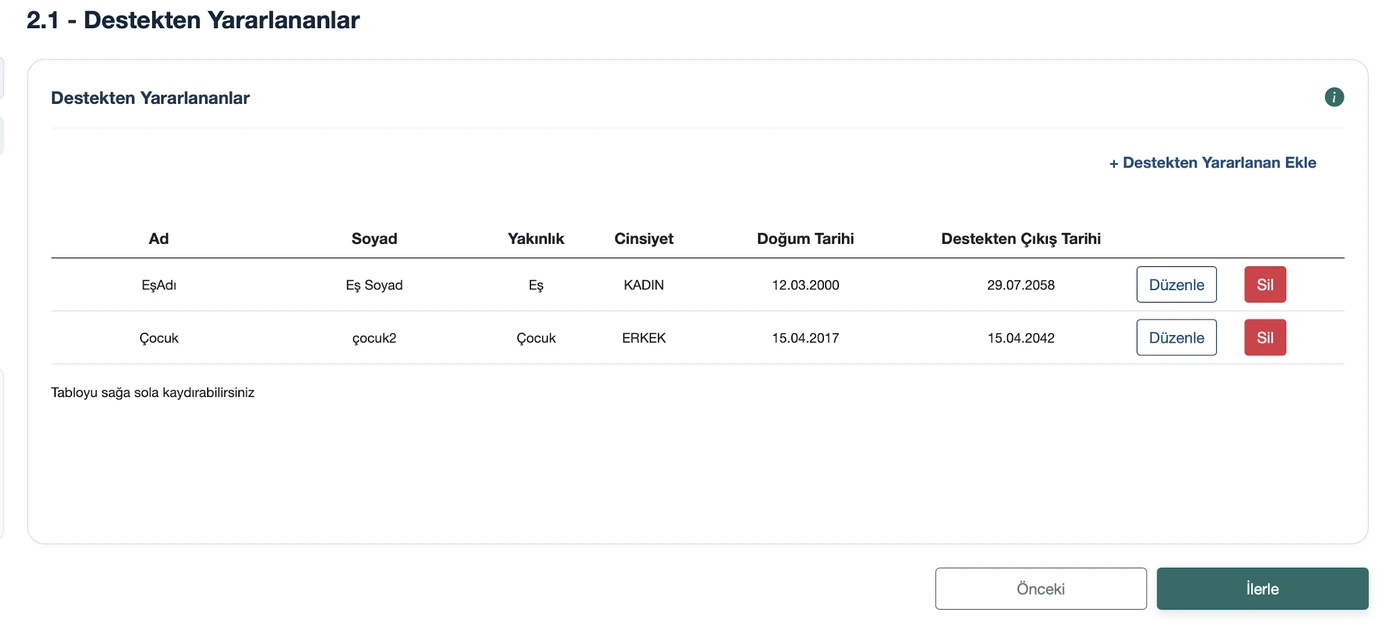The image size is (1400, 639).
Task: Click the Ad column header
Action: pyautogui.click(x=159, y=238)
